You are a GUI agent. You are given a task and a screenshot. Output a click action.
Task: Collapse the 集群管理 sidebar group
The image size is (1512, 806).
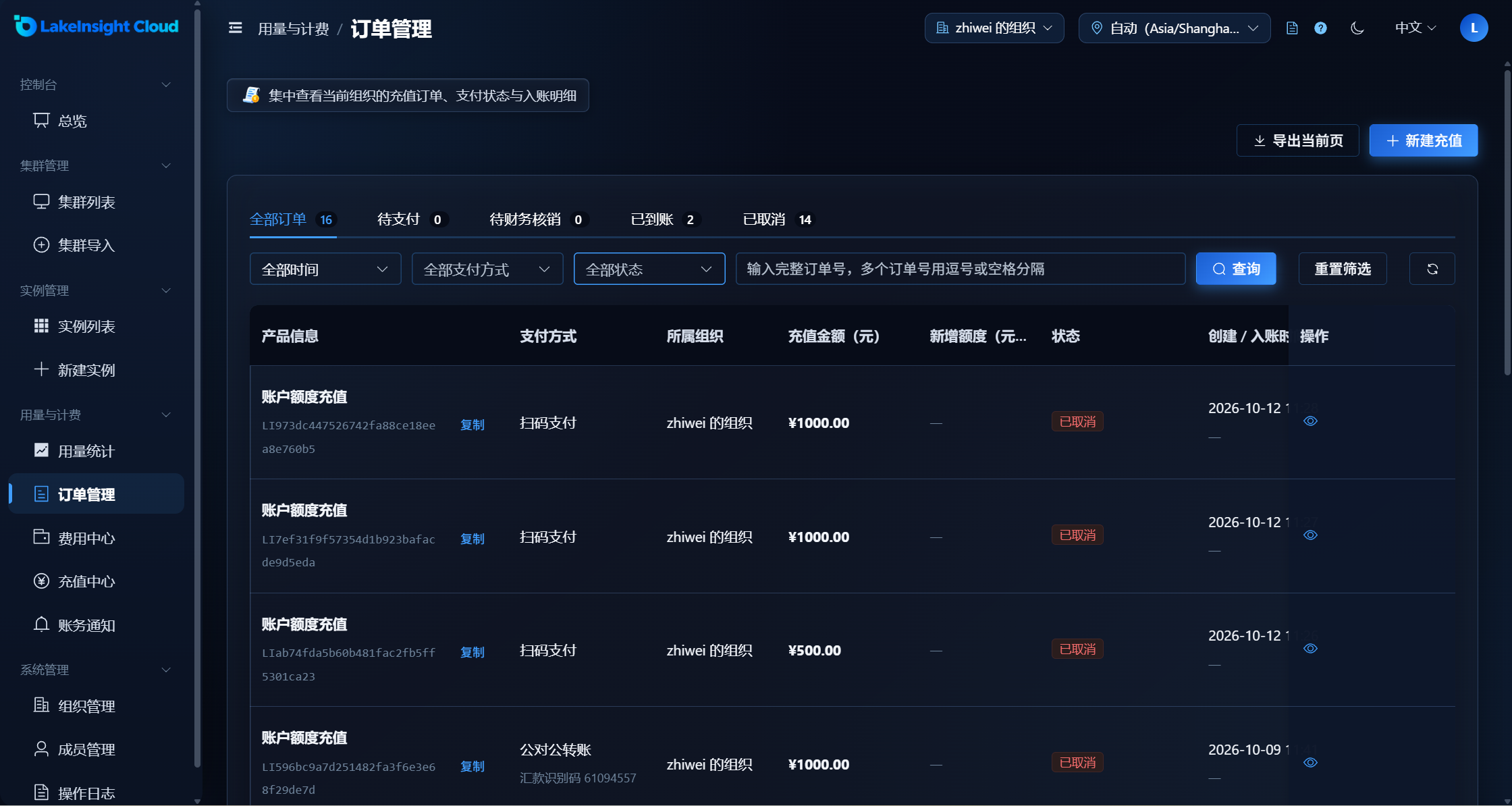pyautogui.click(x=97, y=165)
